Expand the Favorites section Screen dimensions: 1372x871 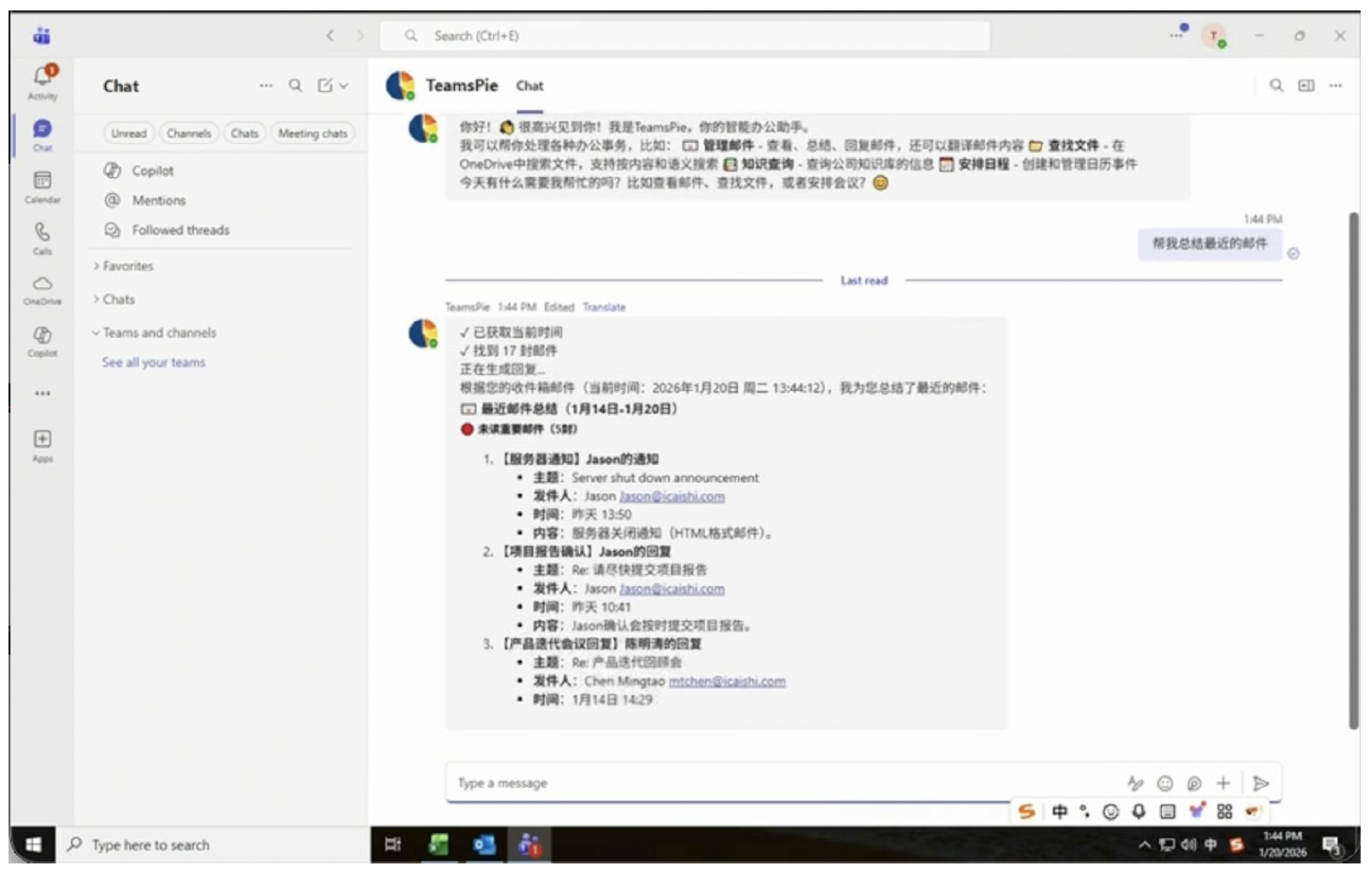coord(128,266)
